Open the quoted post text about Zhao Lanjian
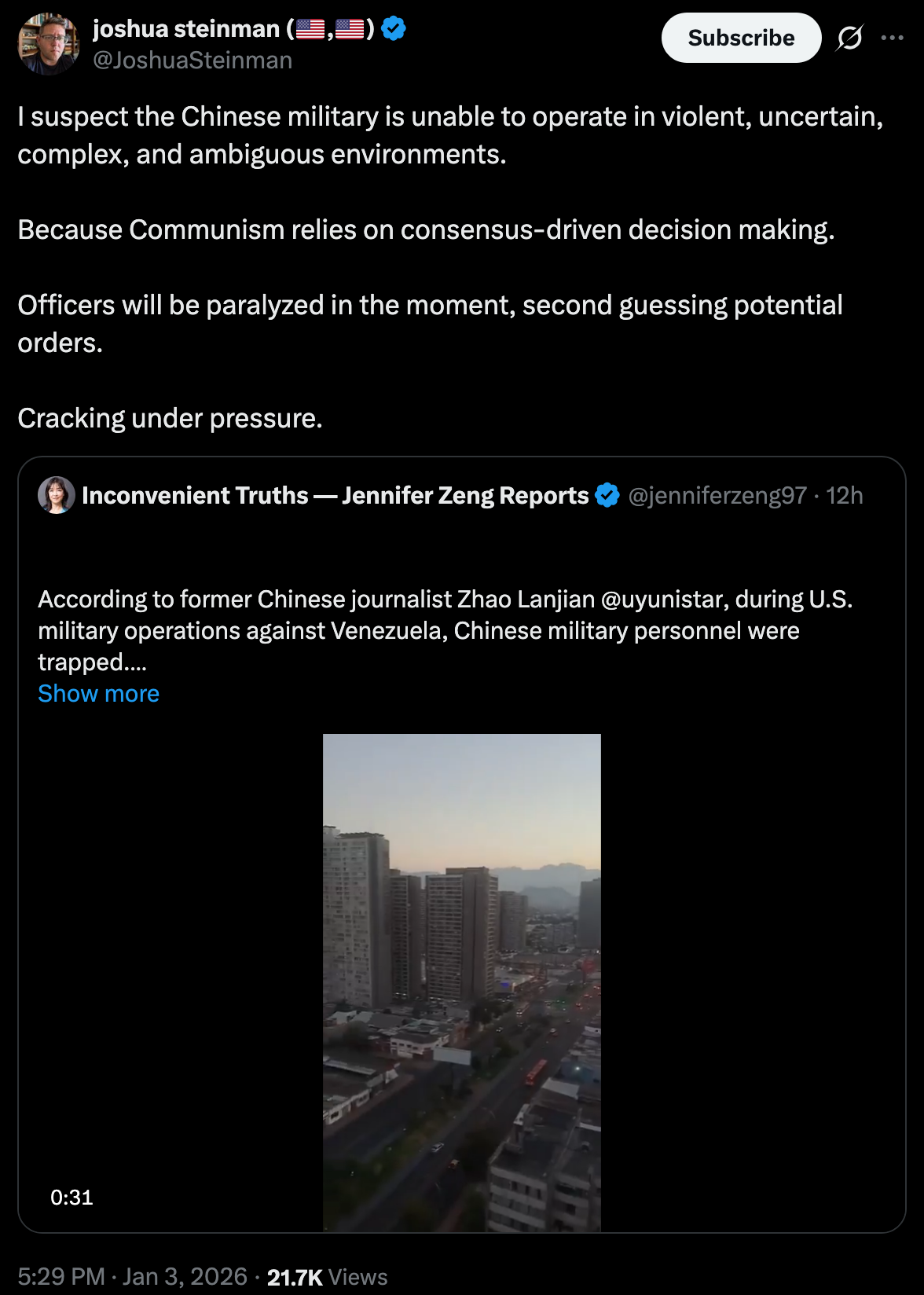The image size is (924, 1295). (x=445, y=630)
